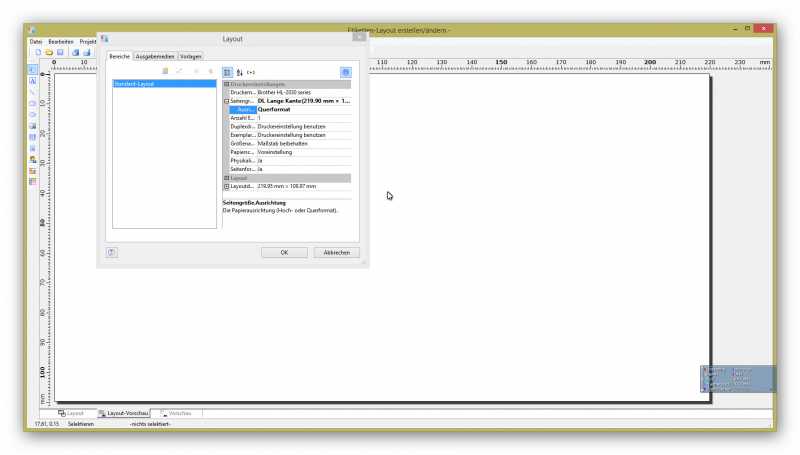Select the Text object tool in sidebar

[33, 80]
